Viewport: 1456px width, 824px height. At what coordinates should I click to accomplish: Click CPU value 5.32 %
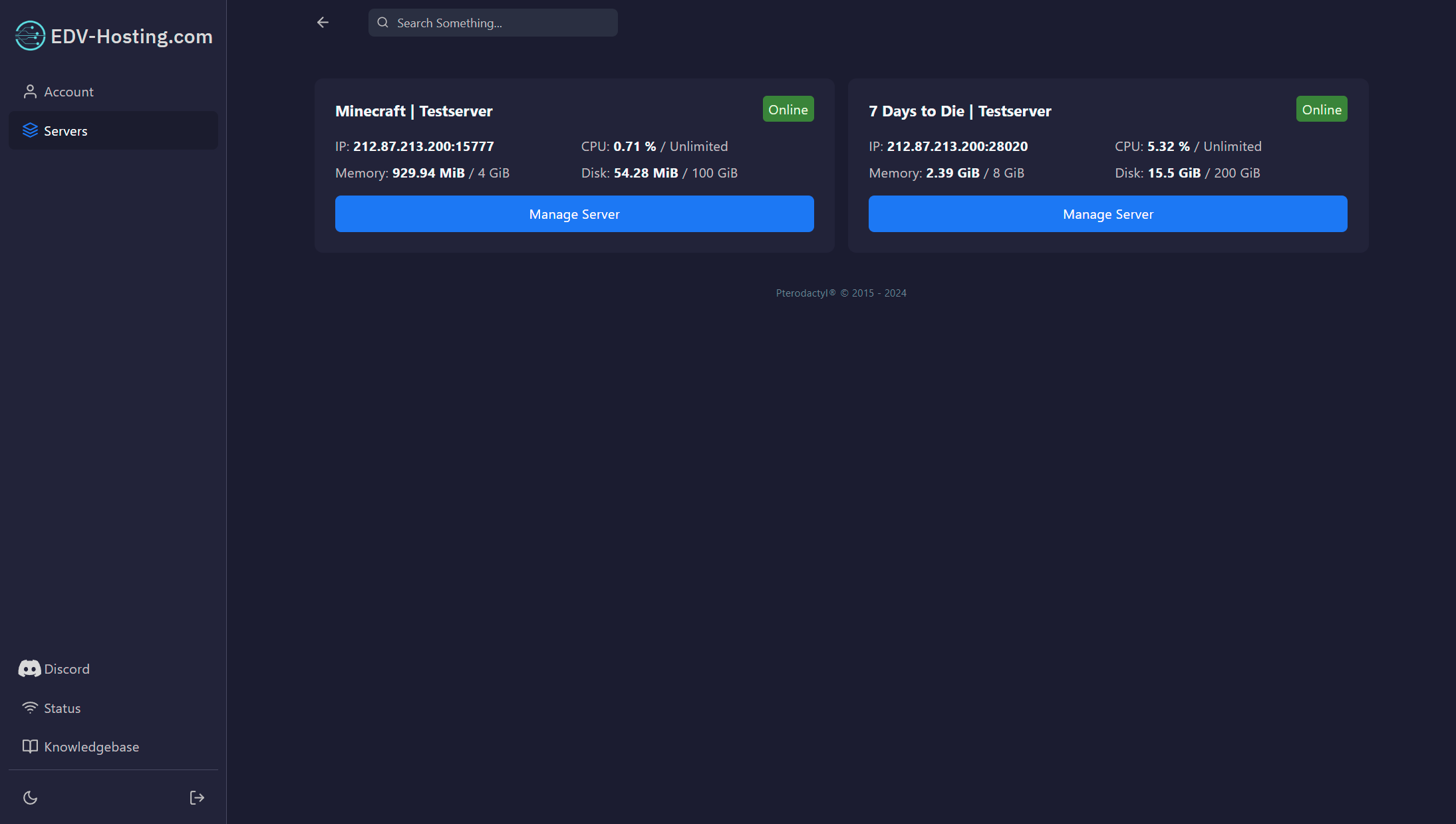pyautogui.click(x=1169, y=146)
